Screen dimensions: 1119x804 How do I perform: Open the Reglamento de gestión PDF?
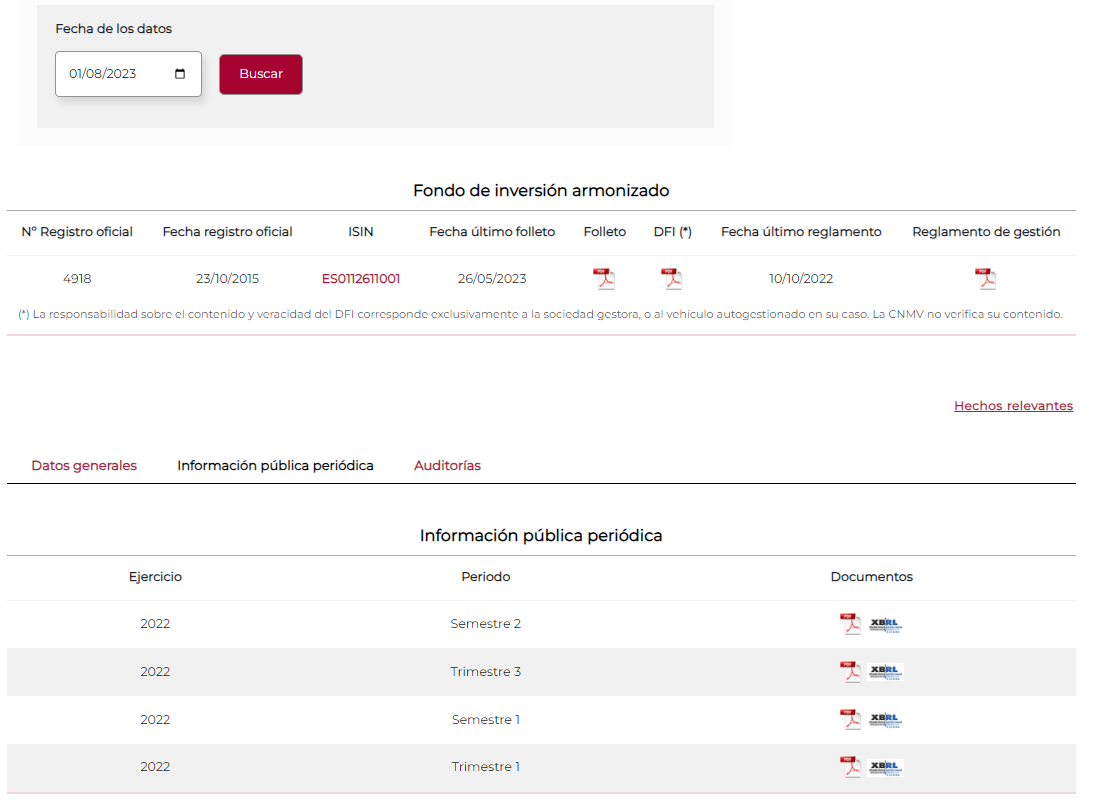(986, 279)
